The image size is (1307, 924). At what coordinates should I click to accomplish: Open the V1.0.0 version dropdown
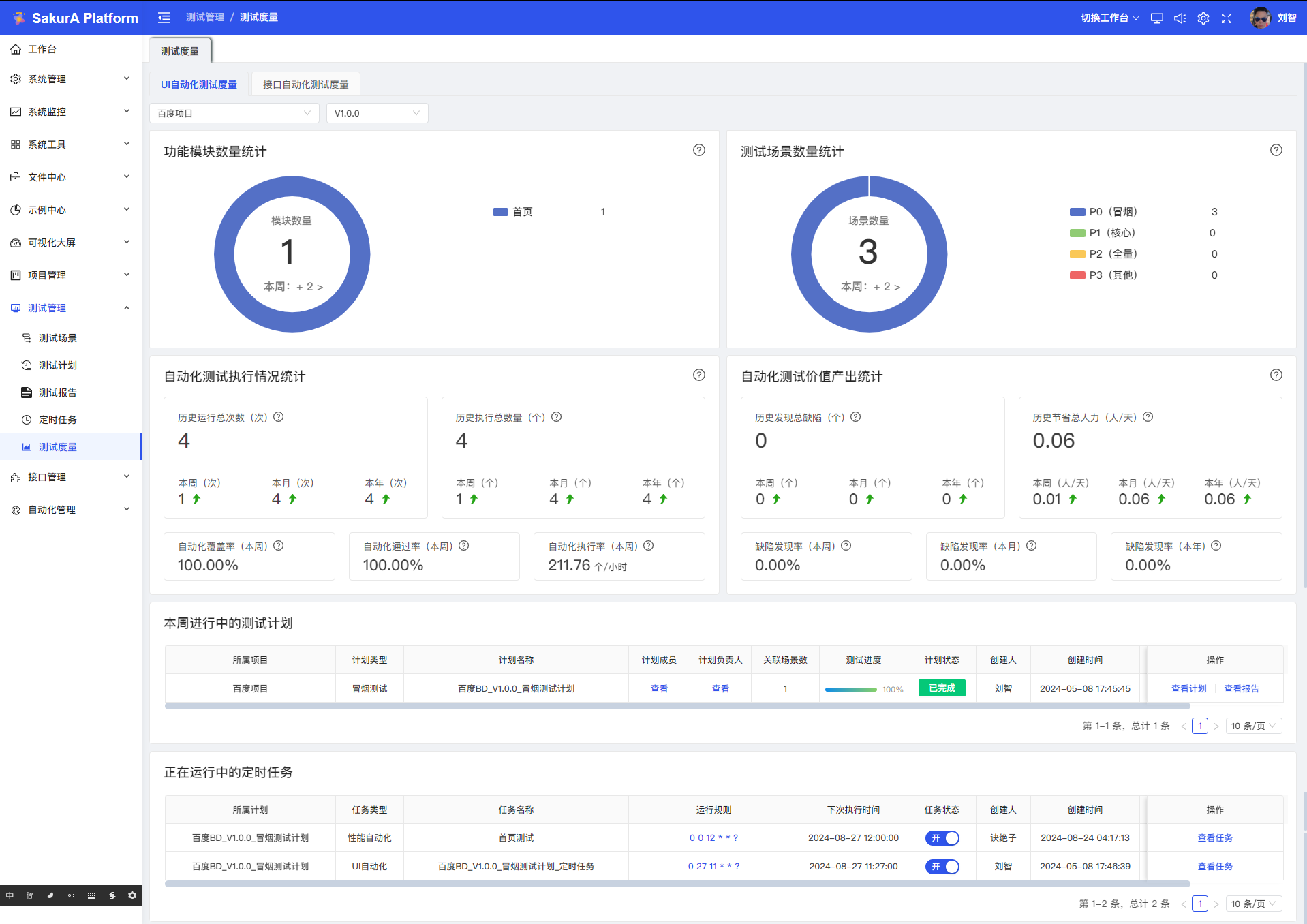[377, 113]
